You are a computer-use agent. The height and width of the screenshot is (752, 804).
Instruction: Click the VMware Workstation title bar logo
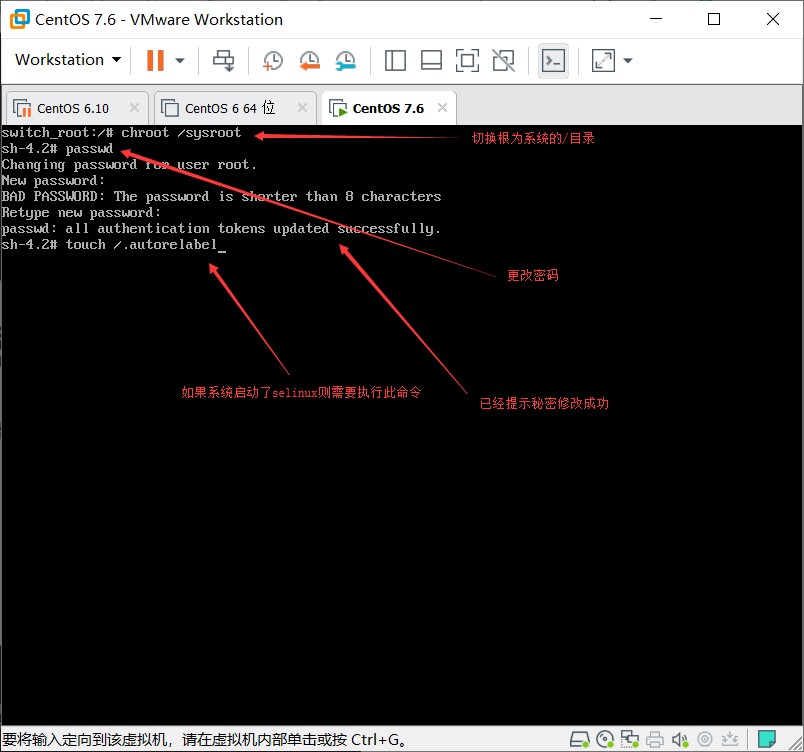(19, 19)
